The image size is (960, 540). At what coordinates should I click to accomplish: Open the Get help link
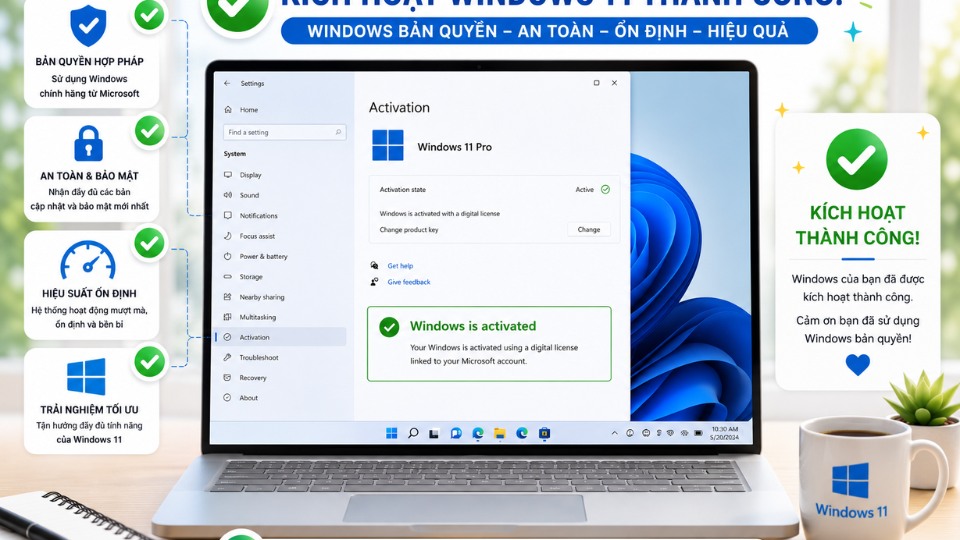(x=400, y=266)
